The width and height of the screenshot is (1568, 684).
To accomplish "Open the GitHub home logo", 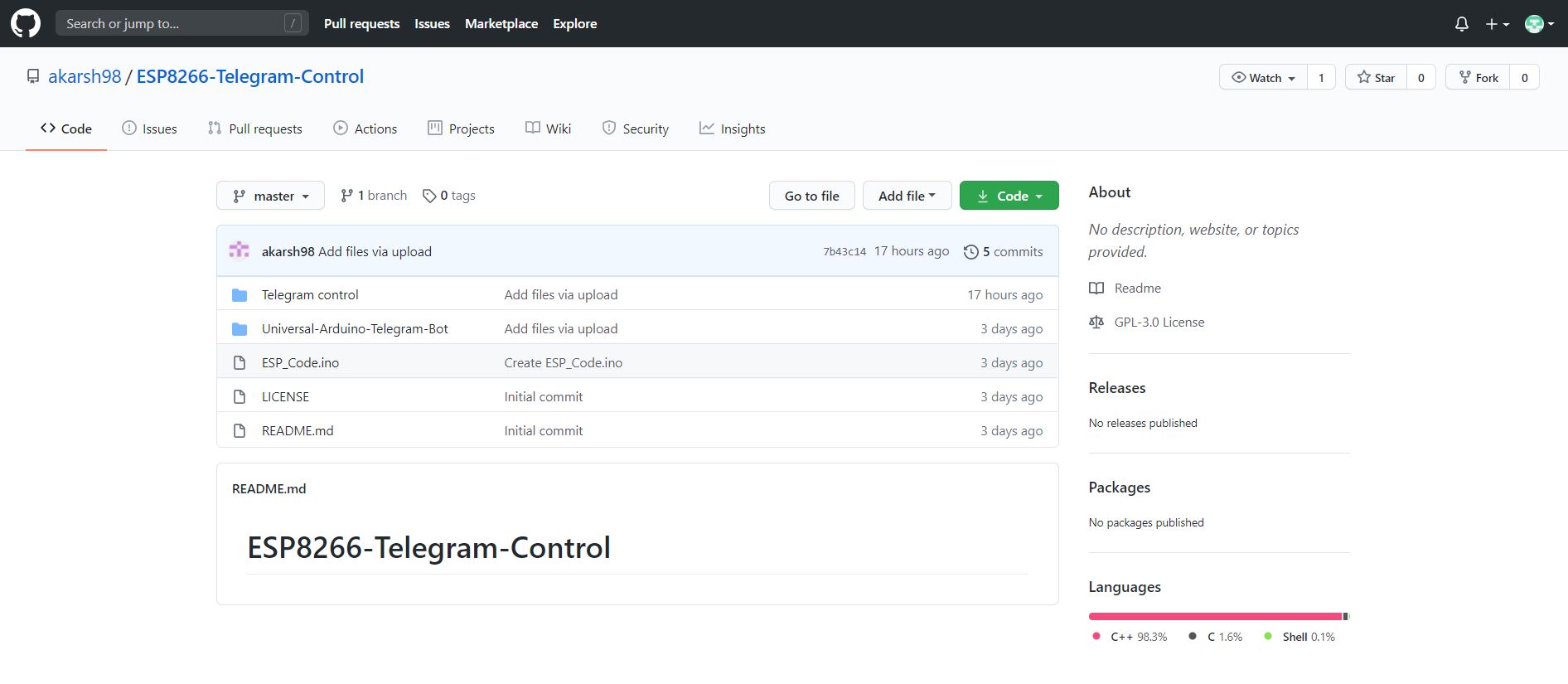I will [25, 23].
